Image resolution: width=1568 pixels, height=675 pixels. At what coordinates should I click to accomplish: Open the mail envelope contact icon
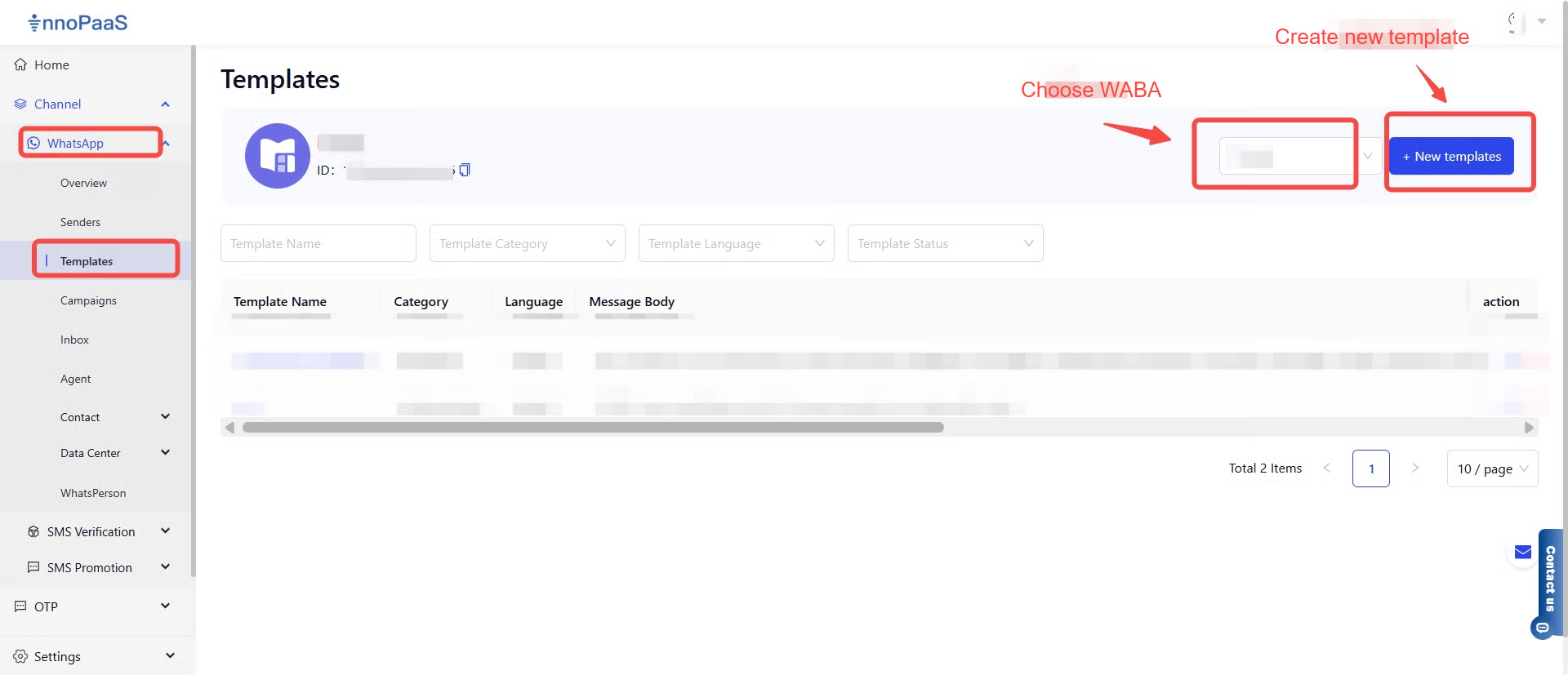[x=1522, y=553]
